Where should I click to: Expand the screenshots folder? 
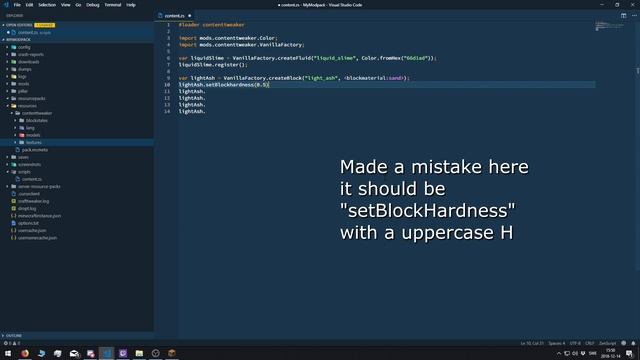[29, 164]
